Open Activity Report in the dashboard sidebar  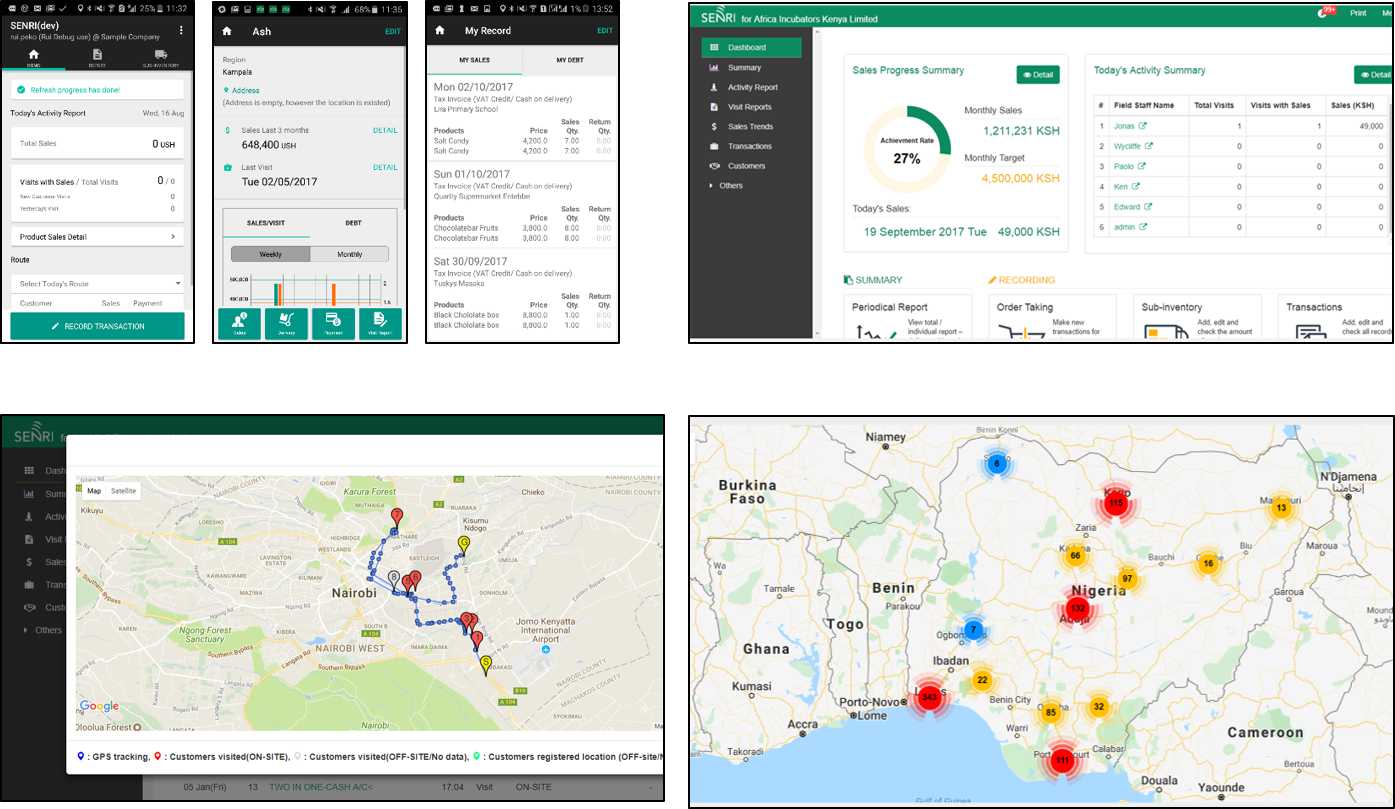751,87
